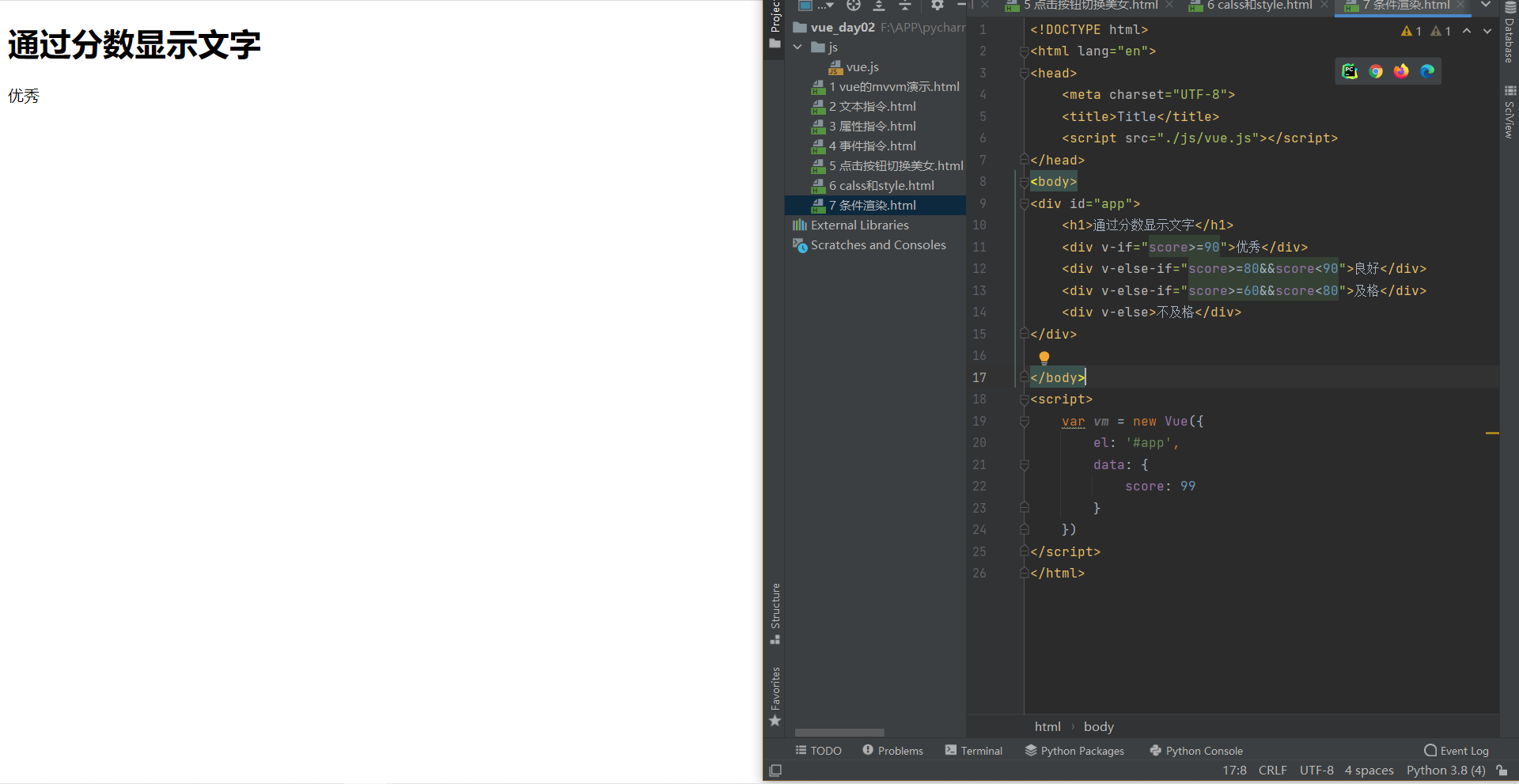Select 6 calss和style.html in project tree
Screen dimensions: 1519x784
[873, 186]
